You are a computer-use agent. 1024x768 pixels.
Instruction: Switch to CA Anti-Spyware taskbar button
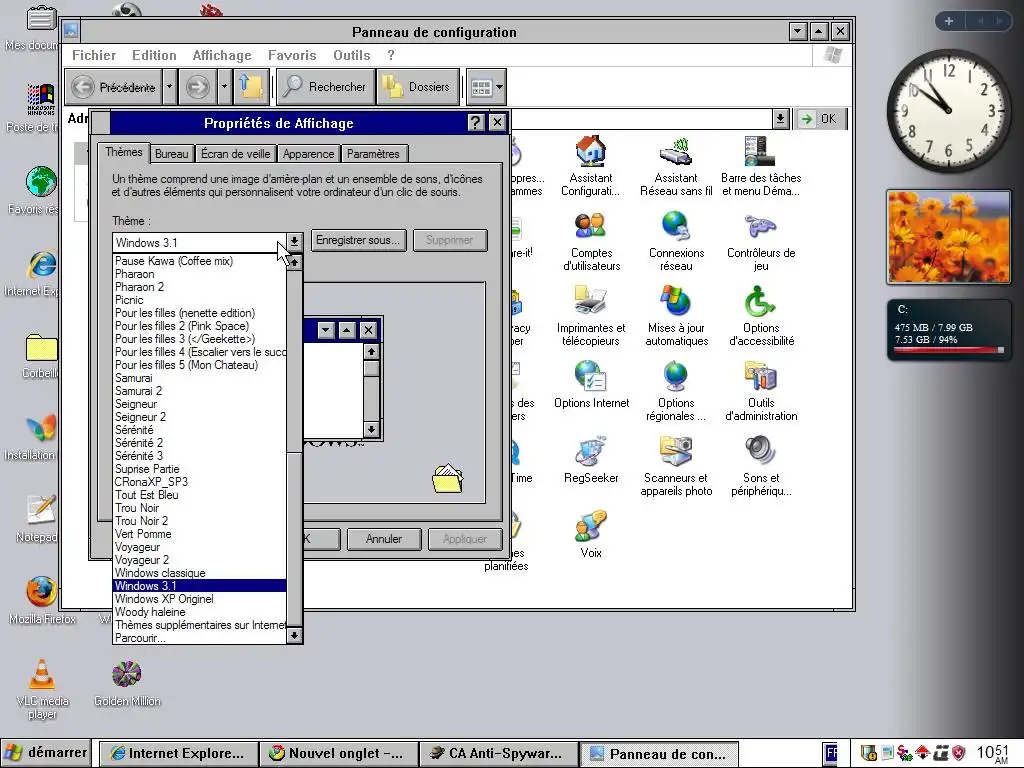point(498,754)
